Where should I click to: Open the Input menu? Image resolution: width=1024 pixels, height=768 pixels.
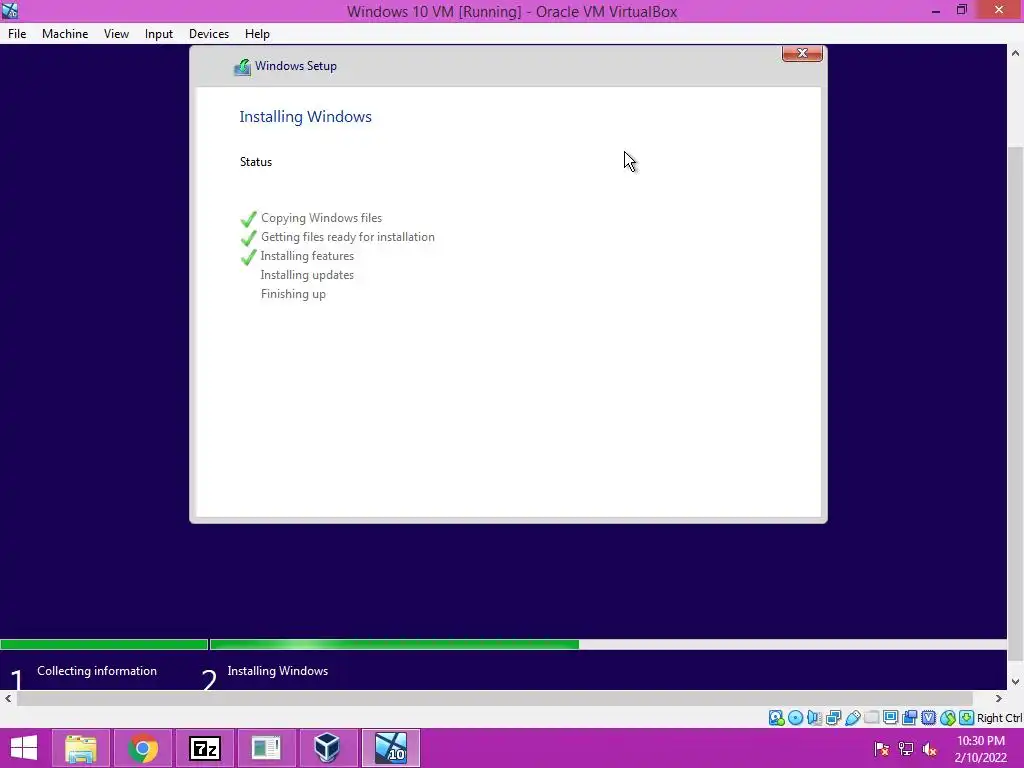tap(159, 34)
